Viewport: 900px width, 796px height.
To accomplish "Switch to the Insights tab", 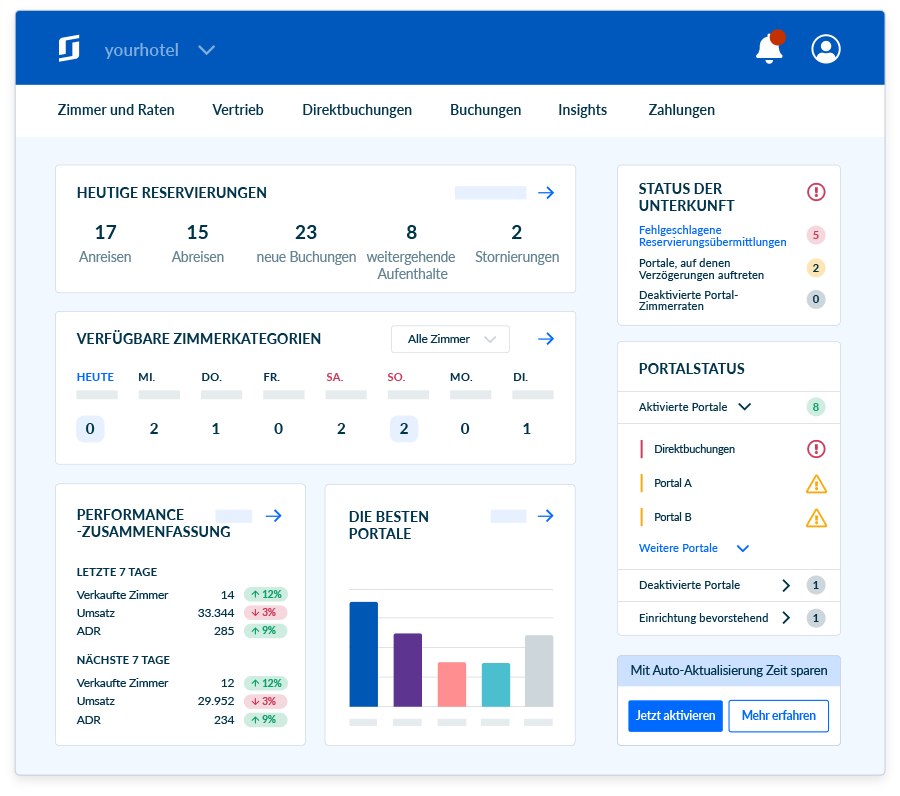I will pos(583,110).
